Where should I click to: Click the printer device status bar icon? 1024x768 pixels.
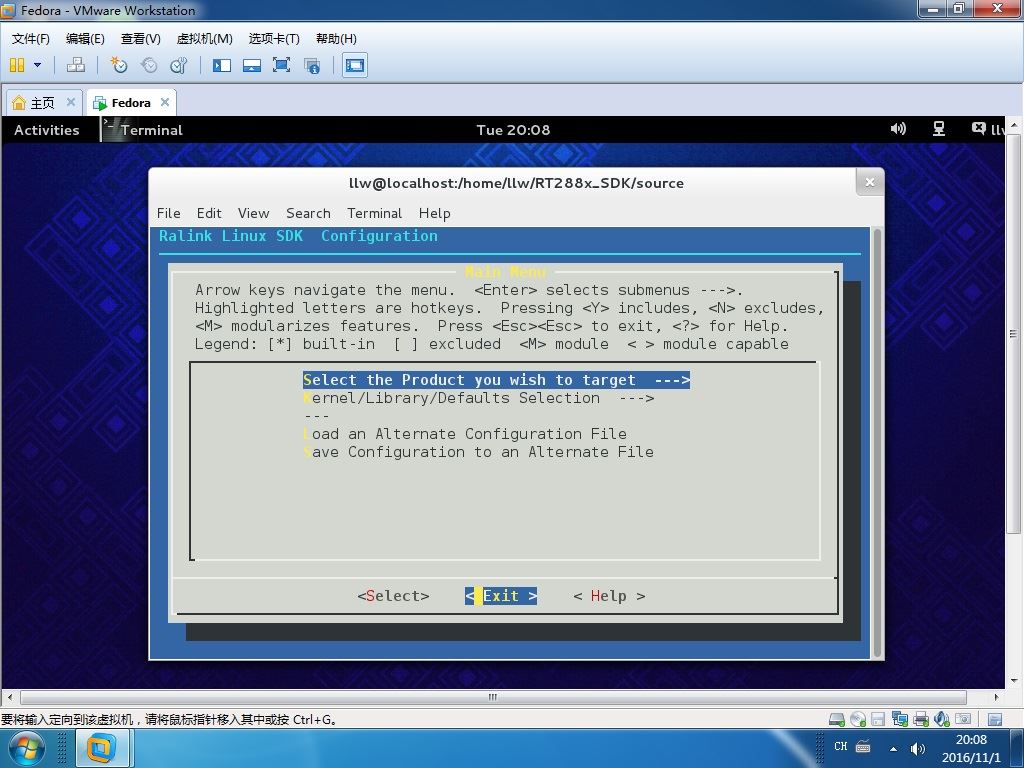[920, 719]
